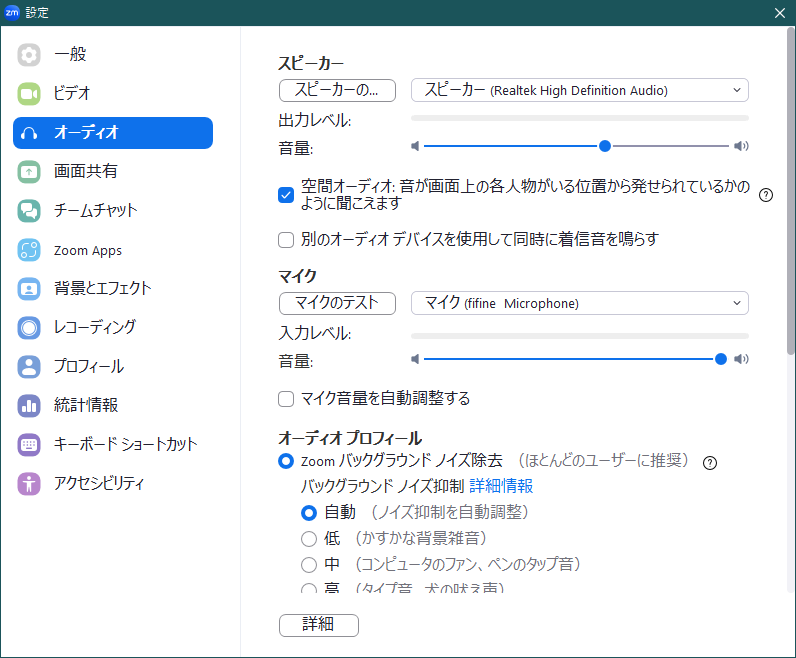Click the 統計情報 bar chart icon

pos(29,406)
